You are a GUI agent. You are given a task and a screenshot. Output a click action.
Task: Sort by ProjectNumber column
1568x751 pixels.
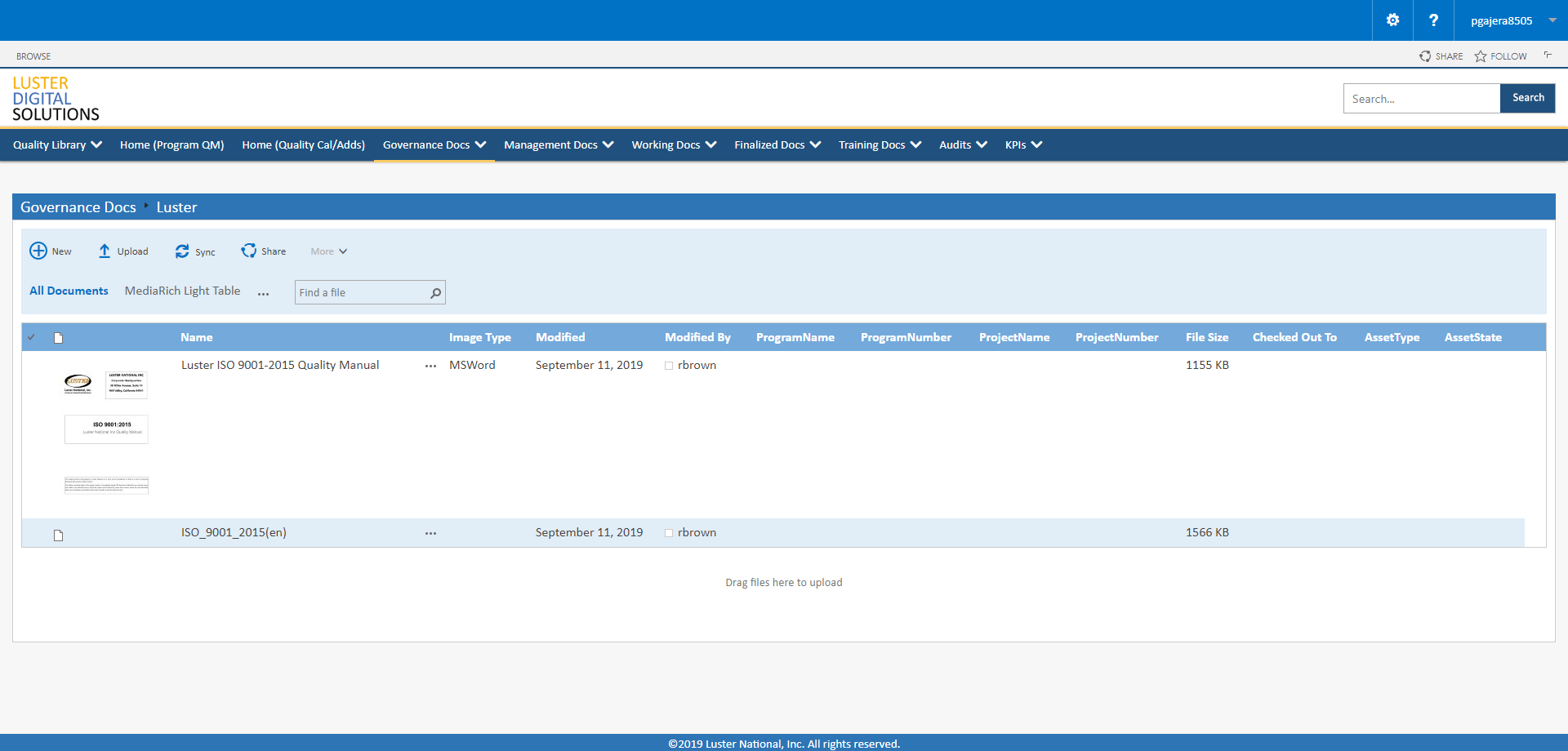click(1116, 337)
